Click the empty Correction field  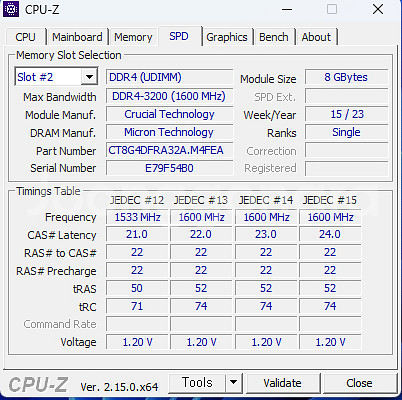click(346, 150)
